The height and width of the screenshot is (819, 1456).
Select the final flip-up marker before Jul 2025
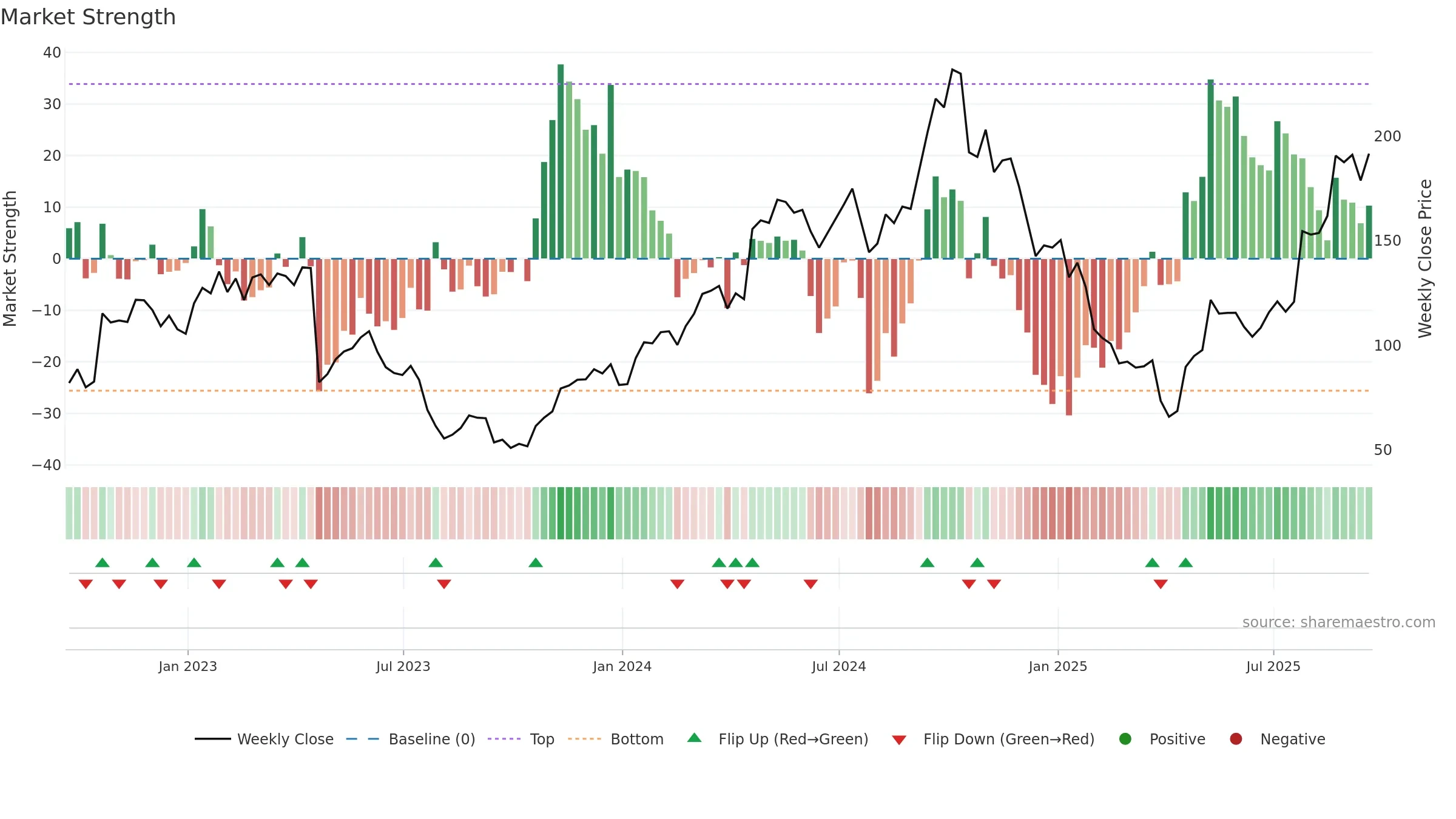click(x=1185, y=562)
